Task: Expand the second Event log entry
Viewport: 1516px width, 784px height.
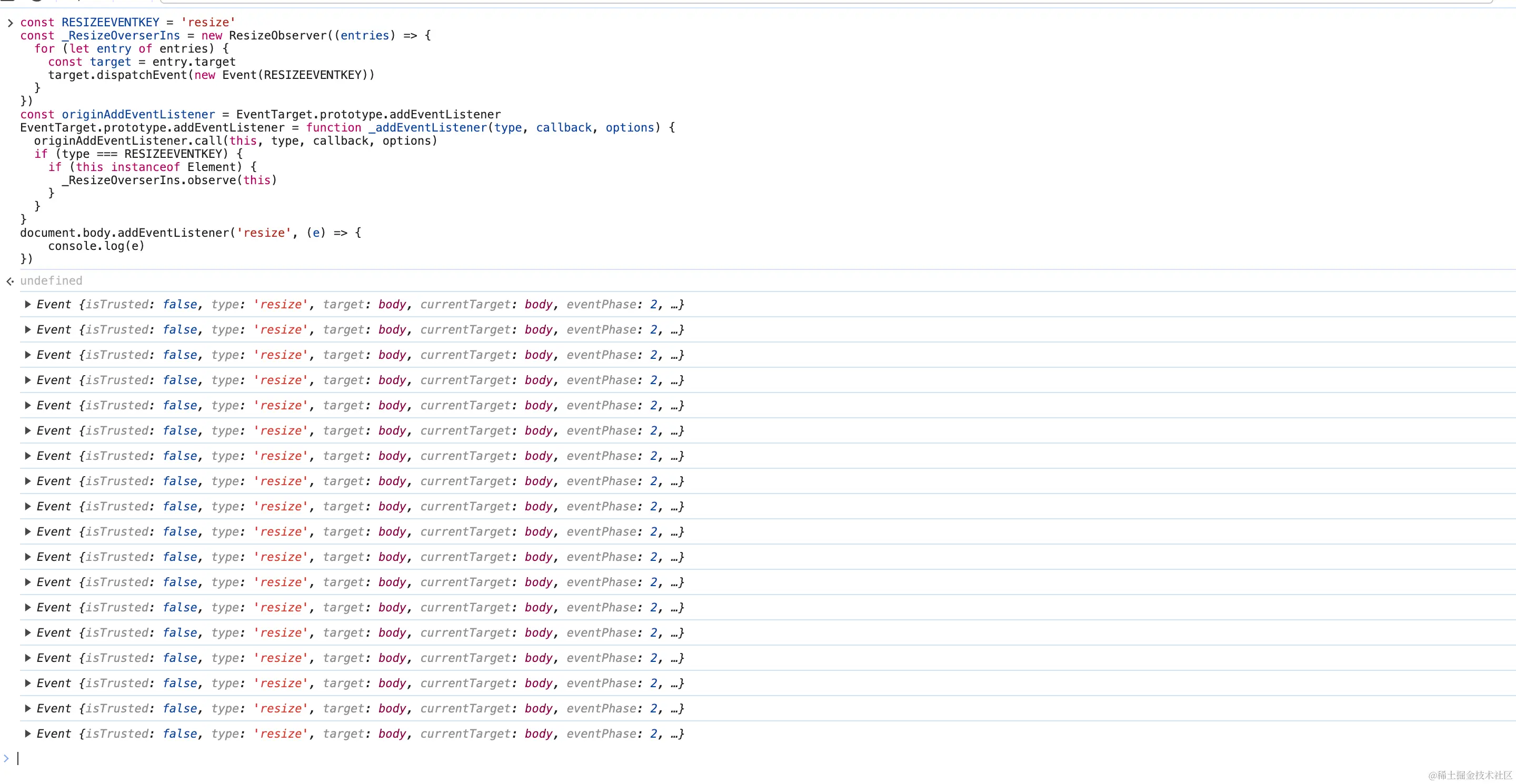Action: 28,330
